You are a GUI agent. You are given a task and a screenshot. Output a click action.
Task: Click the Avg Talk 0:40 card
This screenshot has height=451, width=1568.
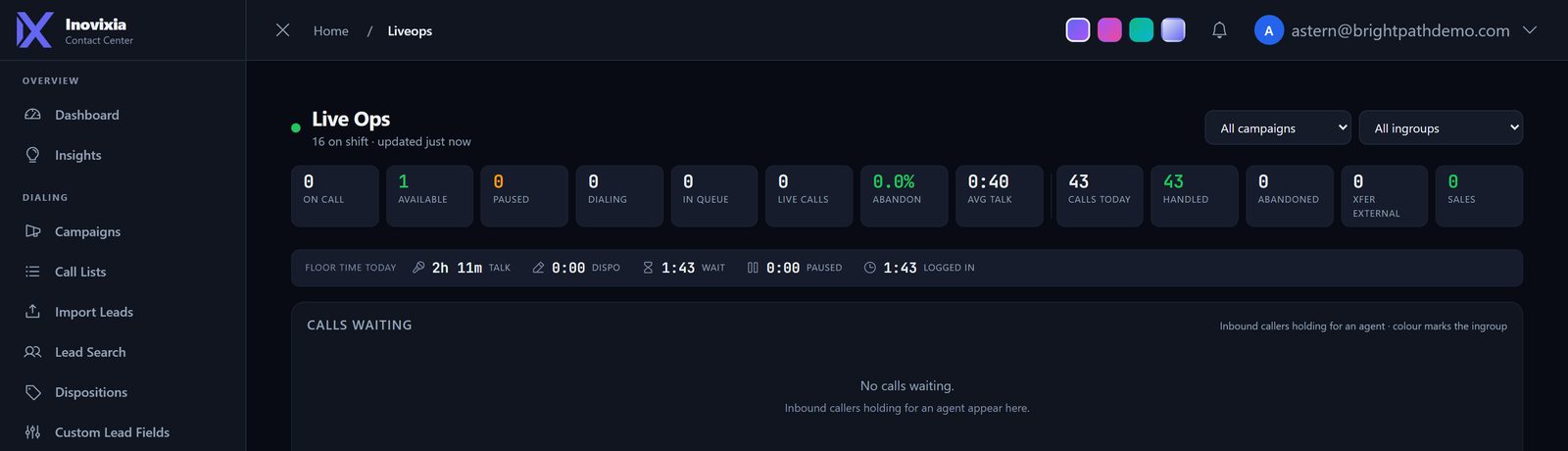pyautogui.click(x=1000, y=196)
